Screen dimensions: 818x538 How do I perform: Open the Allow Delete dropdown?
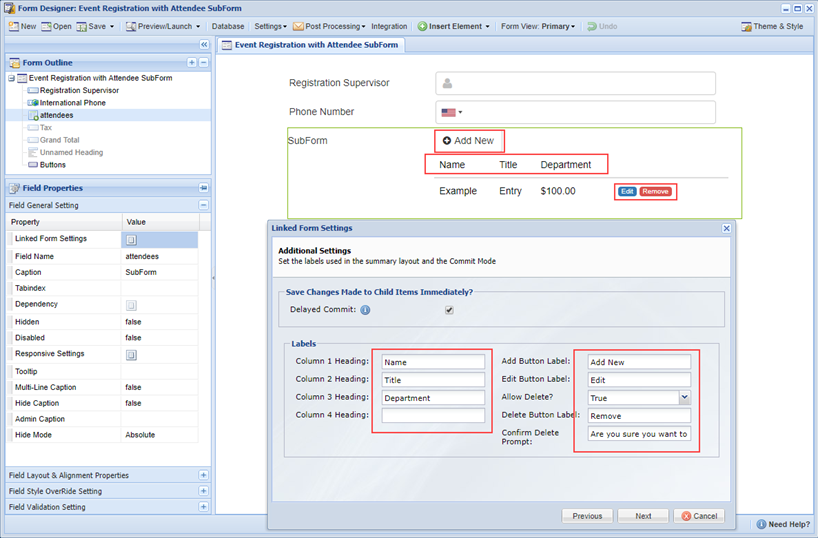(684, 398)
